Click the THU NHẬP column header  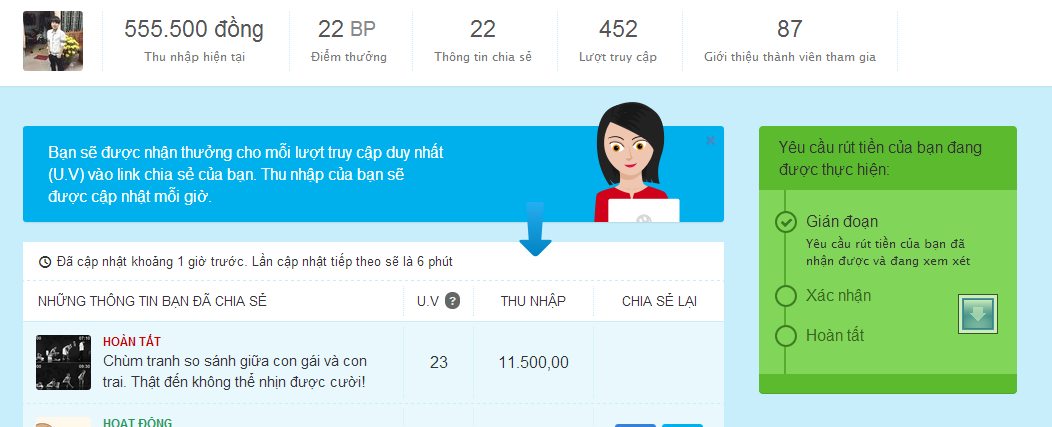[533, 301]
